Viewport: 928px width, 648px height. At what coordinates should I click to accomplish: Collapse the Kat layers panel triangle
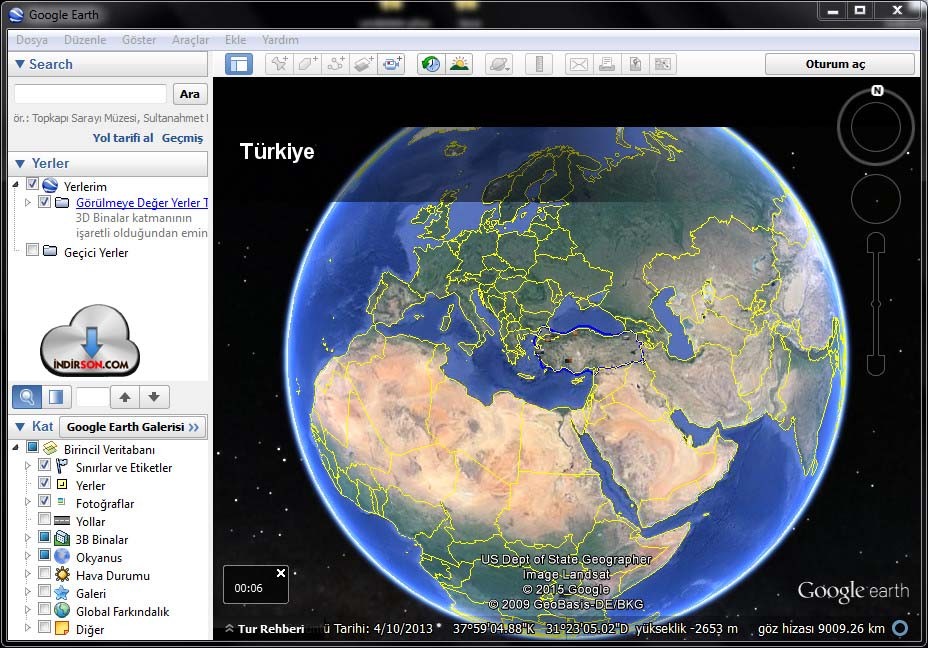[x=20, y=427]
